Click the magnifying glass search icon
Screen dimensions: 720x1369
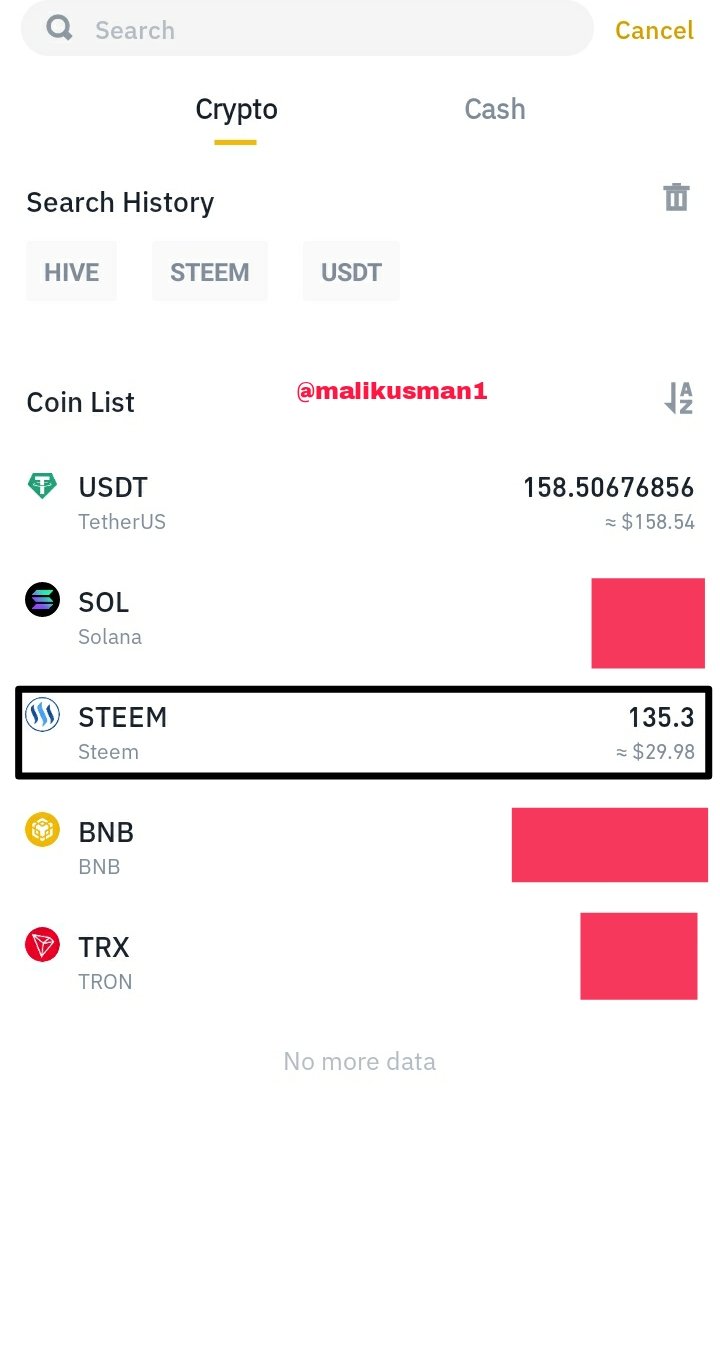(59, 28)
